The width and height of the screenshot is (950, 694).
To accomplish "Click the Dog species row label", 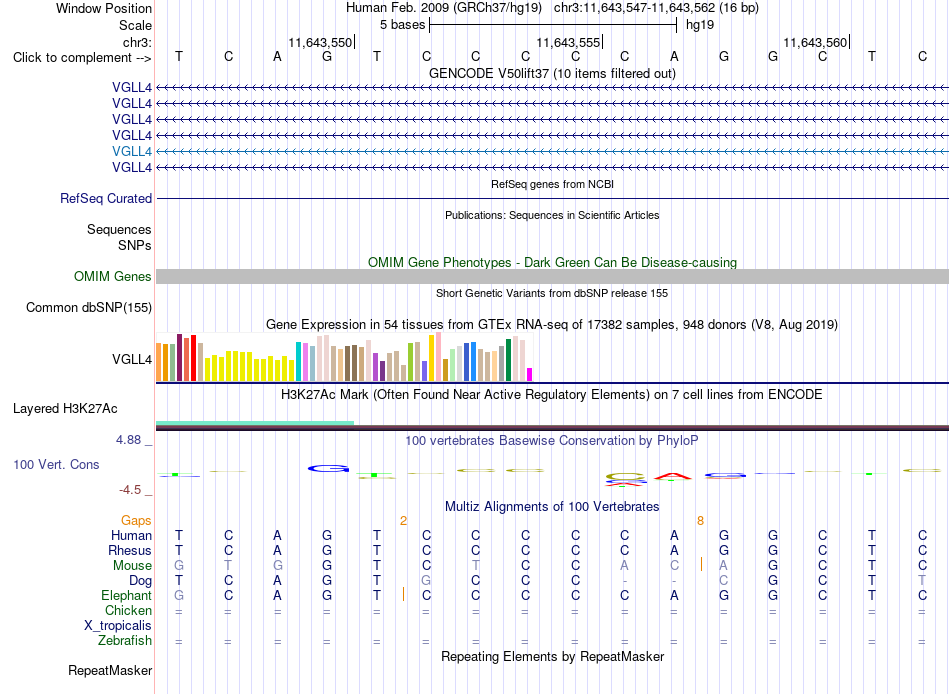I will (x=140, y=581).
